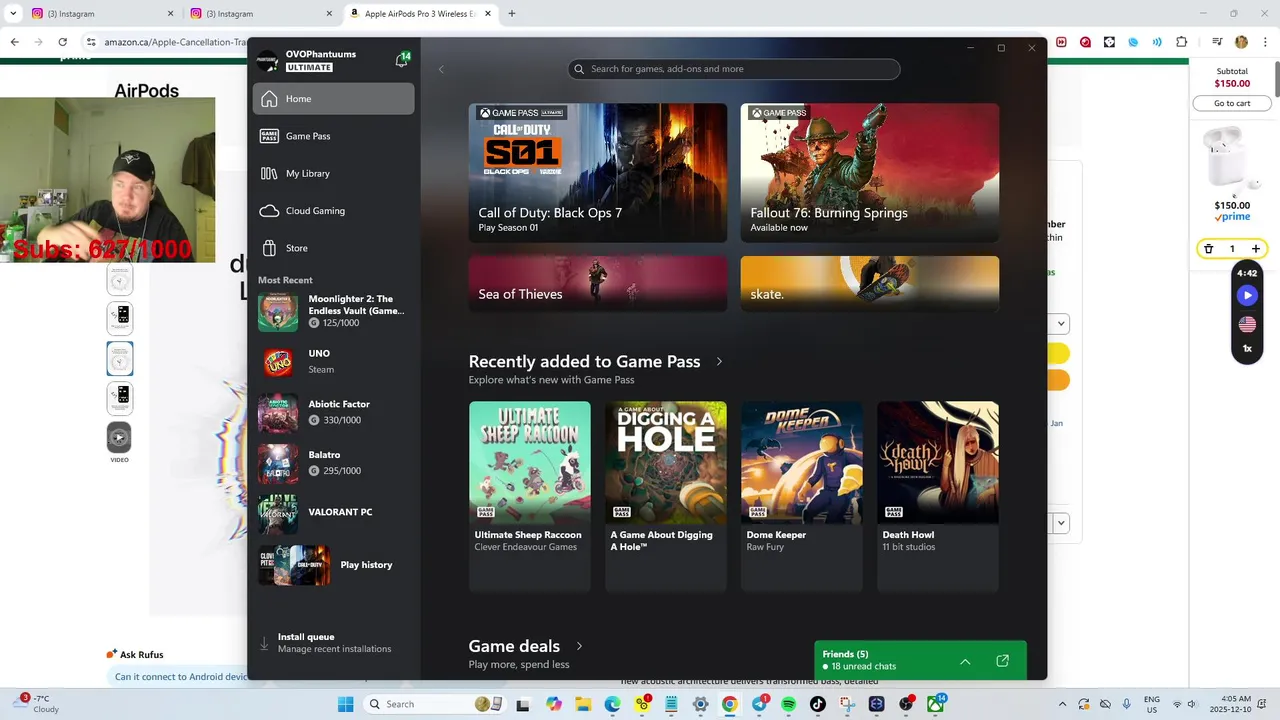Open the Death Howl card
The image size is (1280, 720).
coord(938,496)
